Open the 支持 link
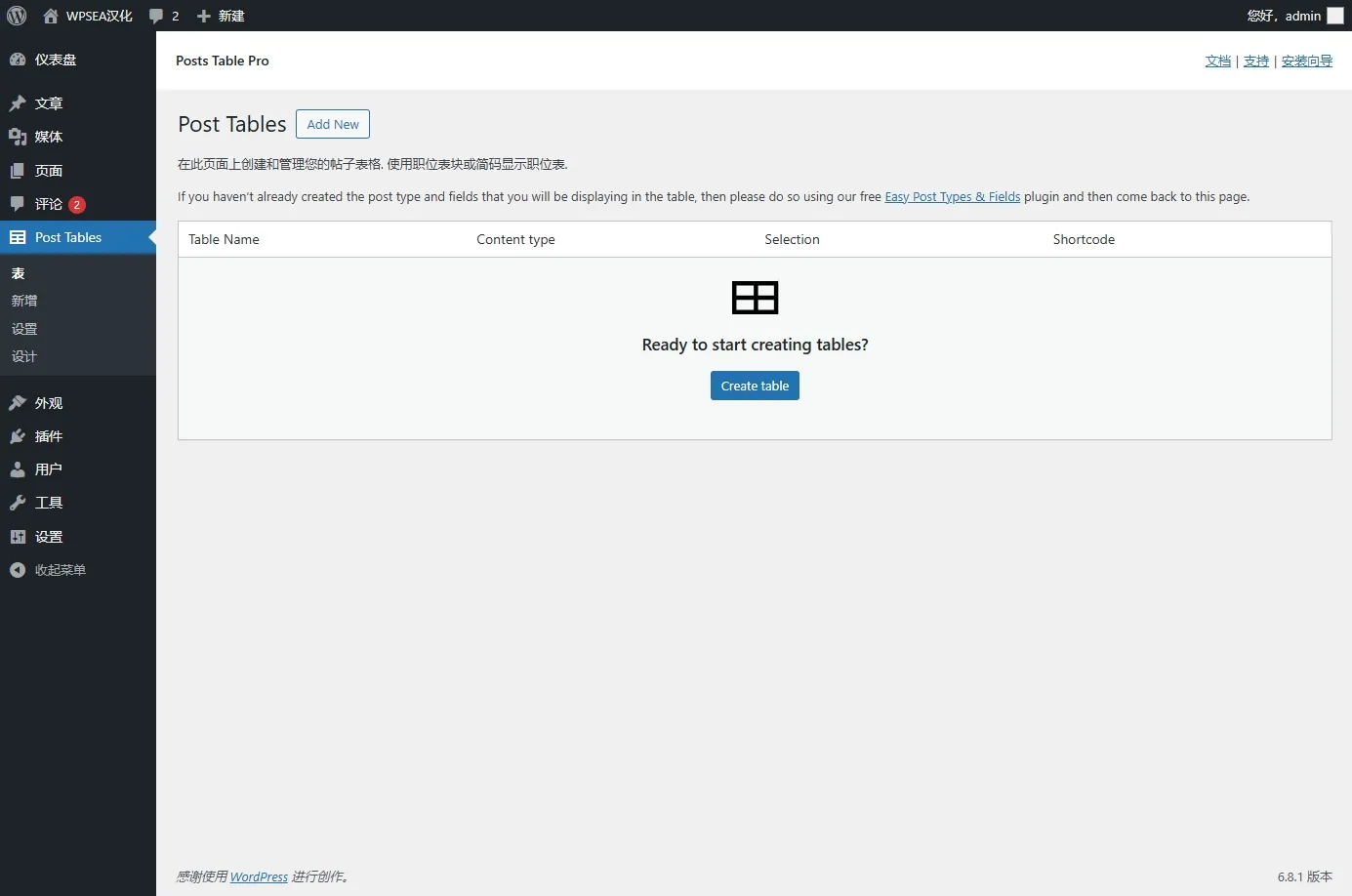Screen dimensions: 1352x896 coord(1256,61)
